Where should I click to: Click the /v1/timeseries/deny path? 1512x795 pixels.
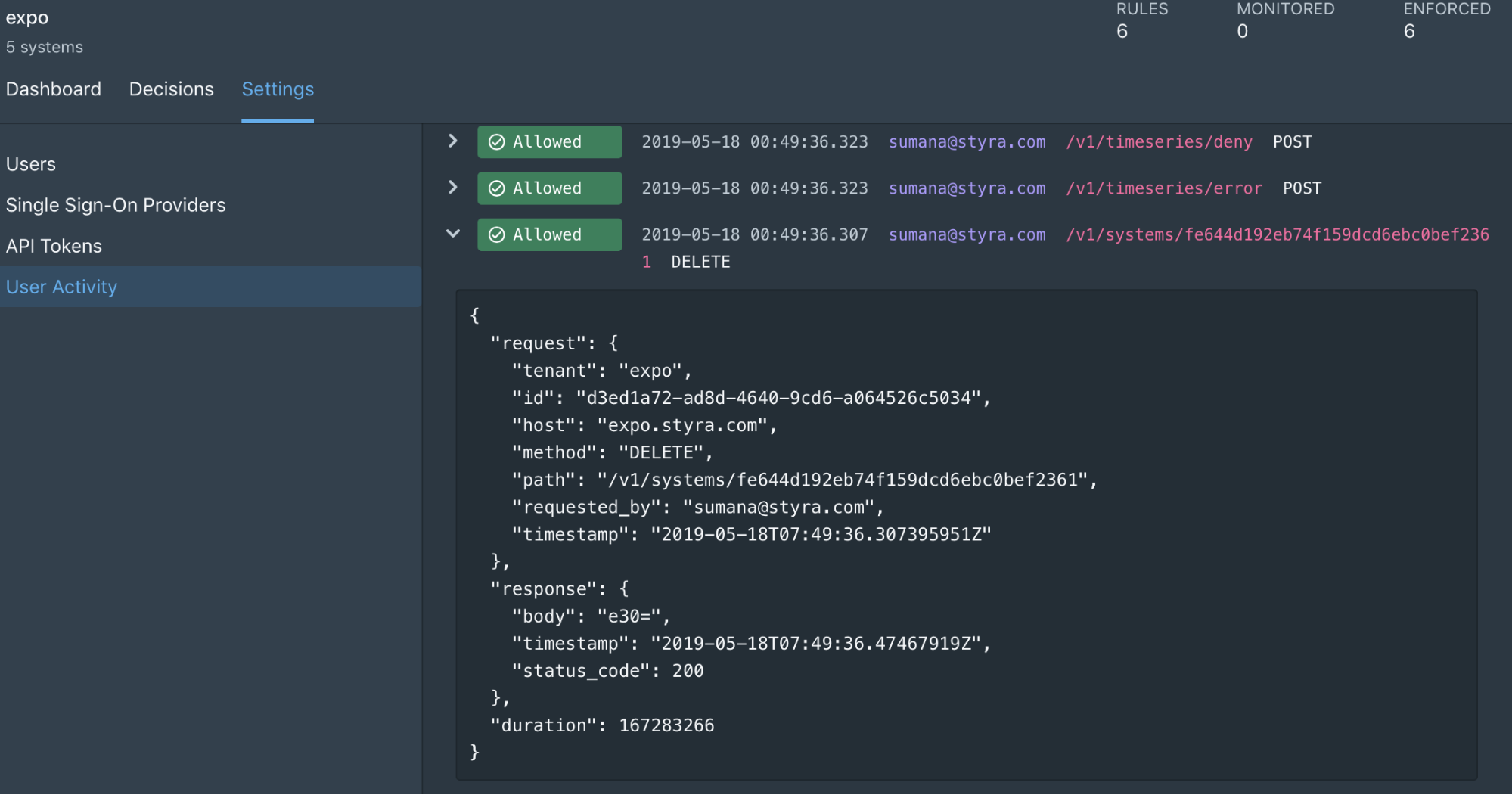point(1159,142)
